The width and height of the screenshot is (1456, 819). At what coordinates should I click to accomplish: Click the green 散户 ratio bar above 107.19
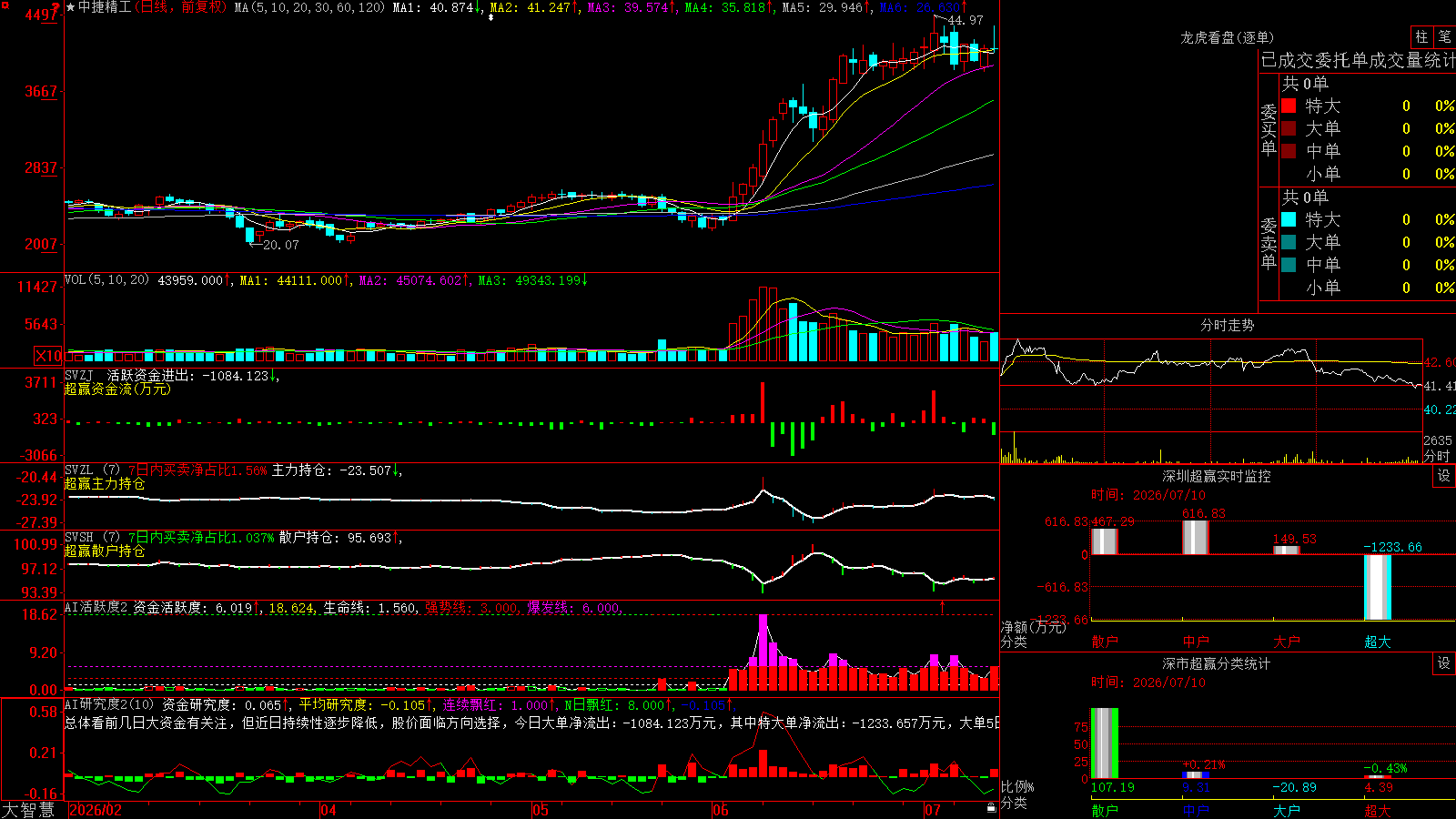tap(1105, 743)
